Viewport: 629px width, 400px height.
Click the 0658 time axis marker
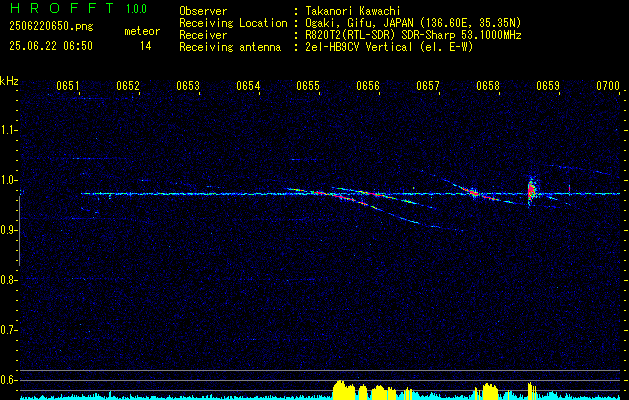pos(488,86)
